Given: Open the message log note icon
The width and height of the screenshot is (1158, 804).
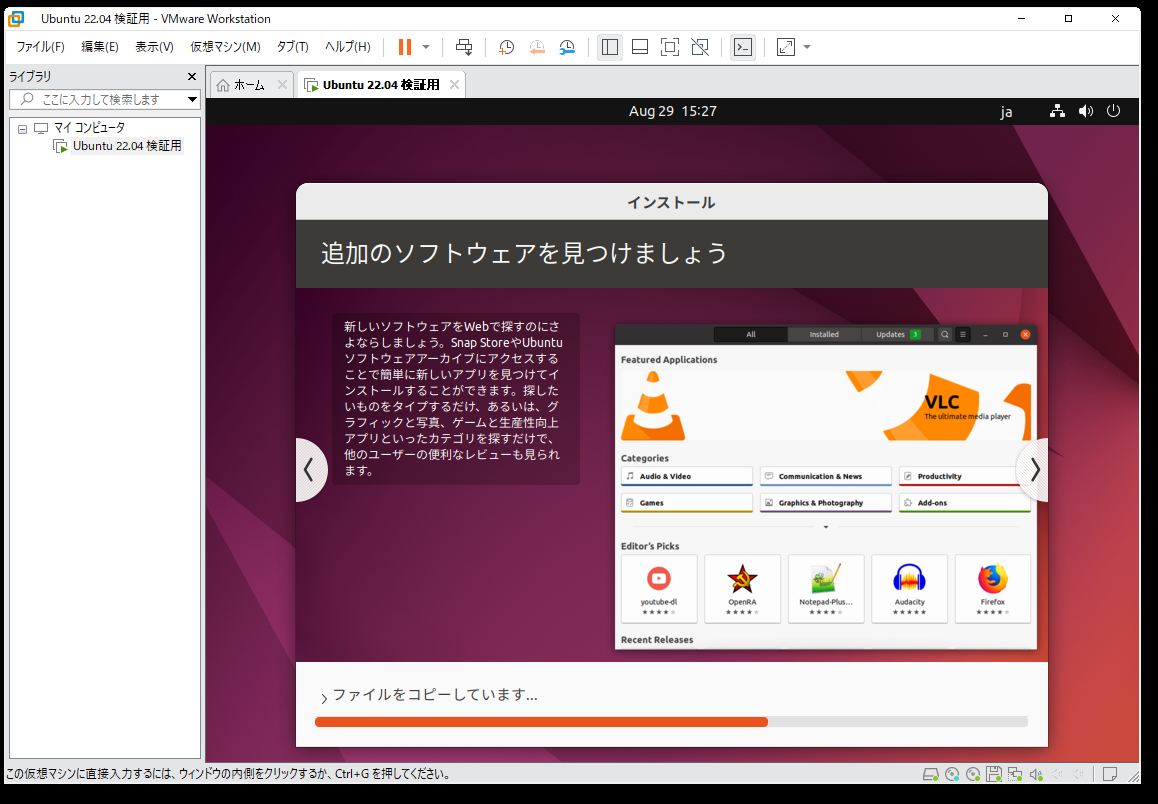Looking at the screenshot, I should coord(1109,774).
